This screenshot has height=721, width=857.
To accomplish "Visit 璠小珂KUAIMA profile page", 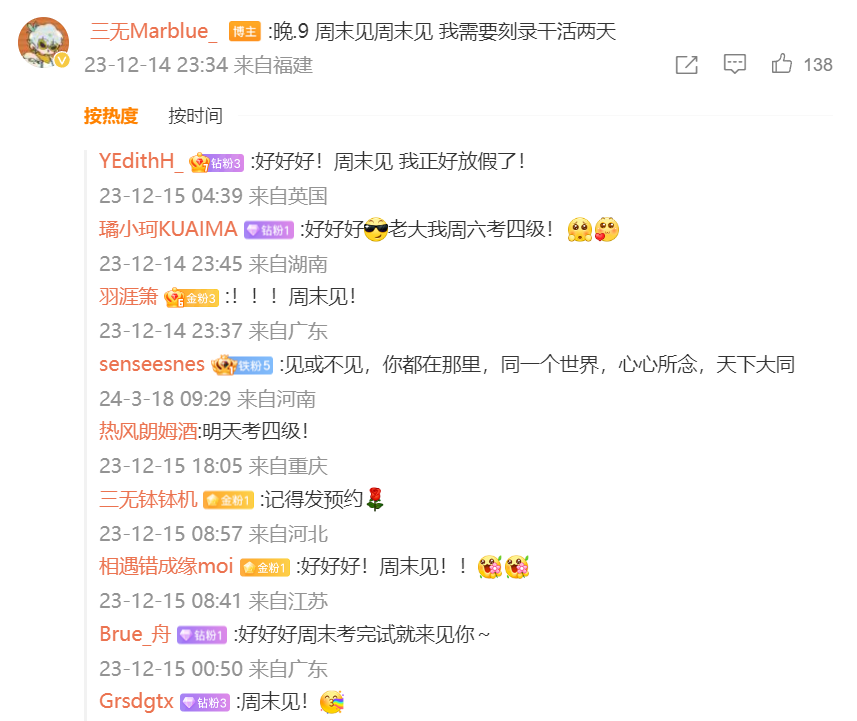I will pyautogui.click(x=168, y=229).
